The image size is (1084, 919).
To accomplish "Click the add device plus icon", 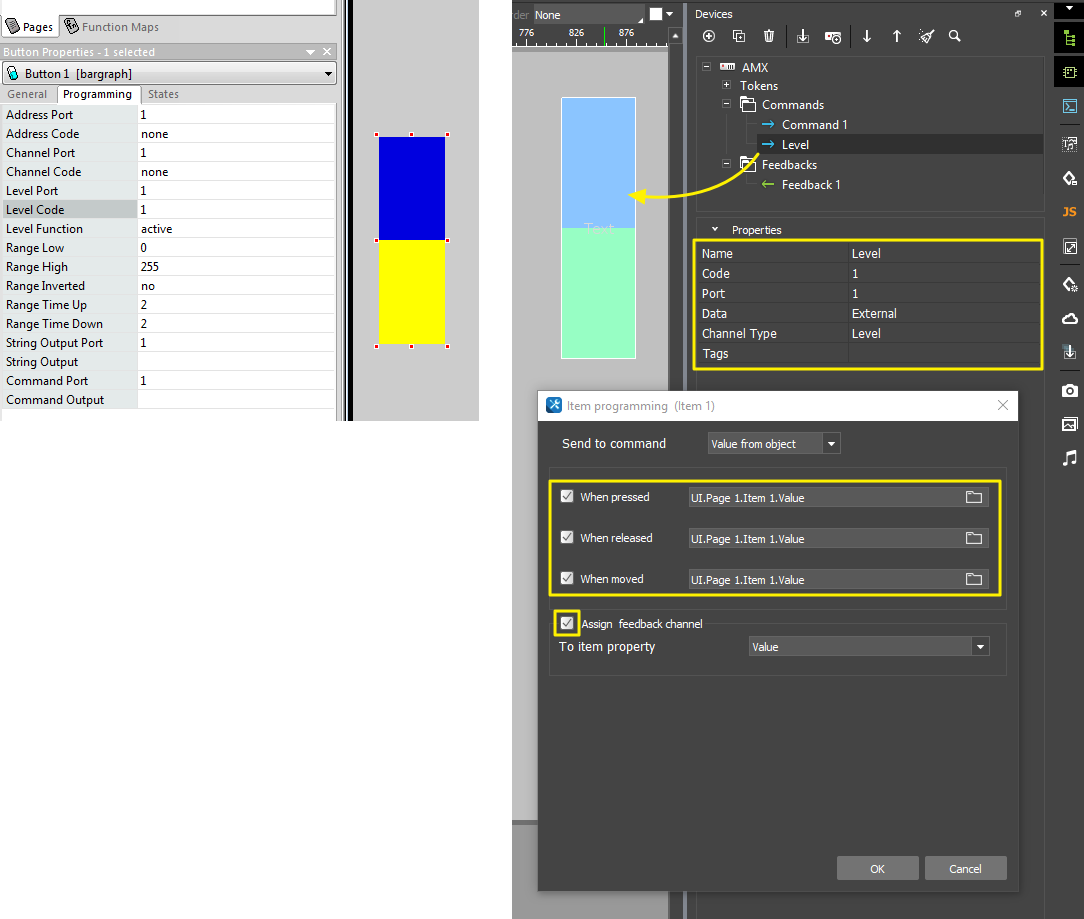I will click(709, 36).
